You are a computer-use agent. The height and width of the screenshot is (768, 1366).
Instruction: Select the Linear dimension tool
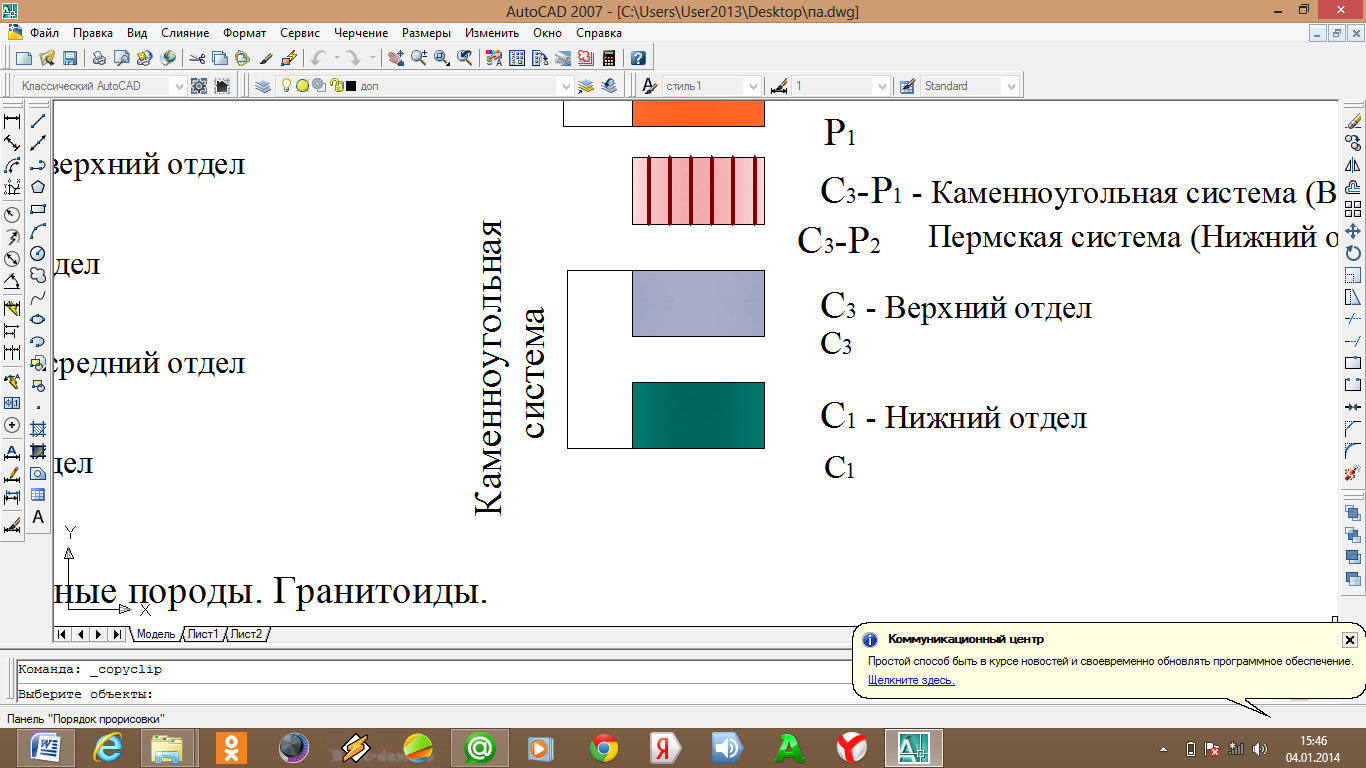coord(13,121)
